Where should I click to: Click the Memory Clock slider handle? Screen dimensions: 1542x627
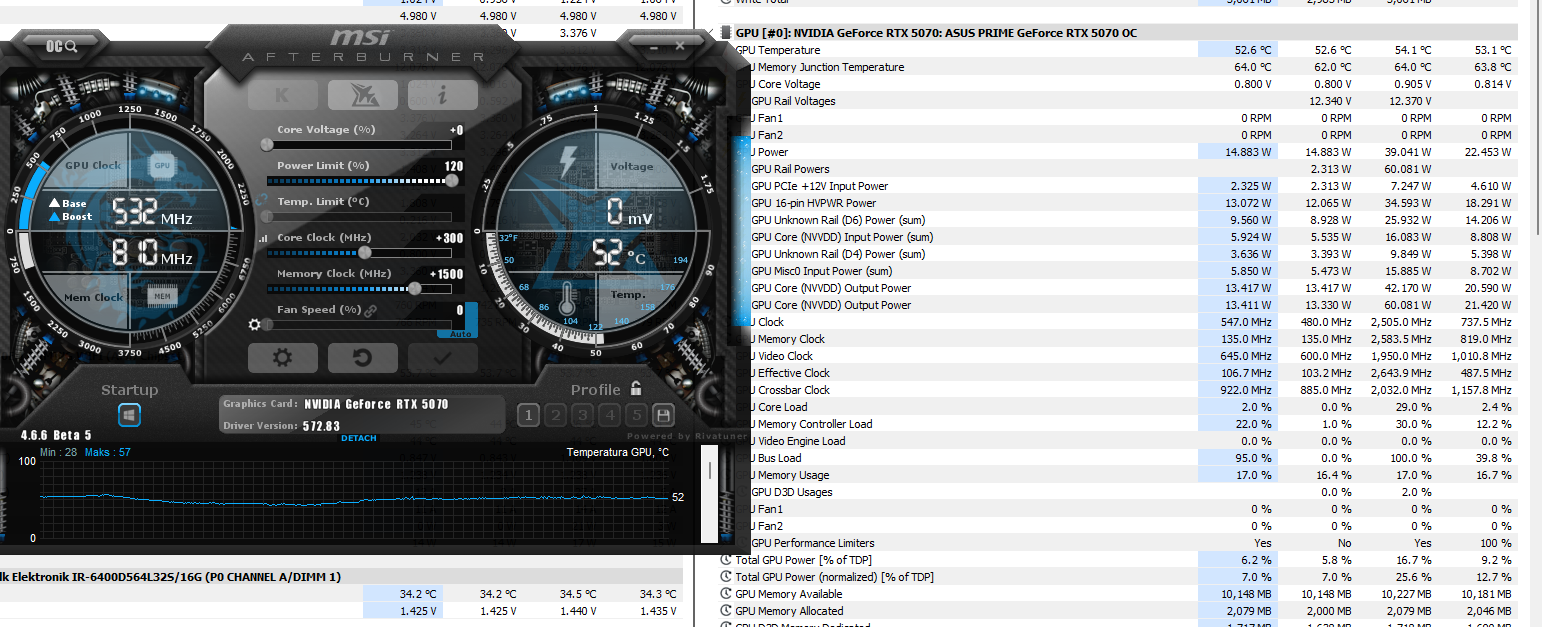point(415,289)
